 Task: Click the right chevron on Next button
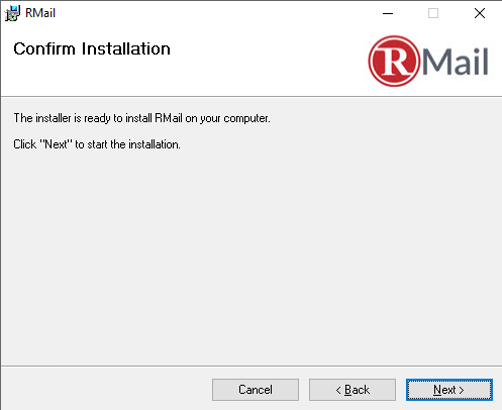(x=461, y=390)
